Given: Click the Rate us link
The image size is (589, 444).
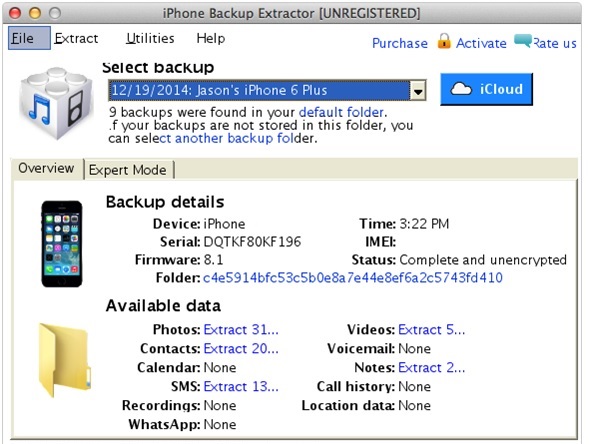Looking at the screenshot, I should pyautogui.click(x=555, y=44).
